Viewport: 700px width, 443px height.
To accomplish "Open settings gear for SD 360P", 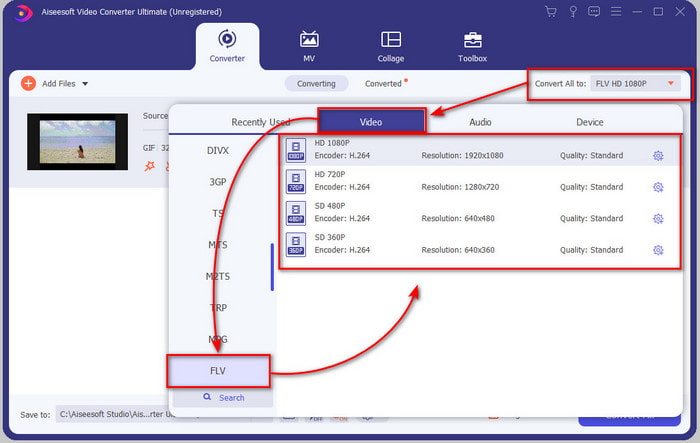I will tap(658, 250).
